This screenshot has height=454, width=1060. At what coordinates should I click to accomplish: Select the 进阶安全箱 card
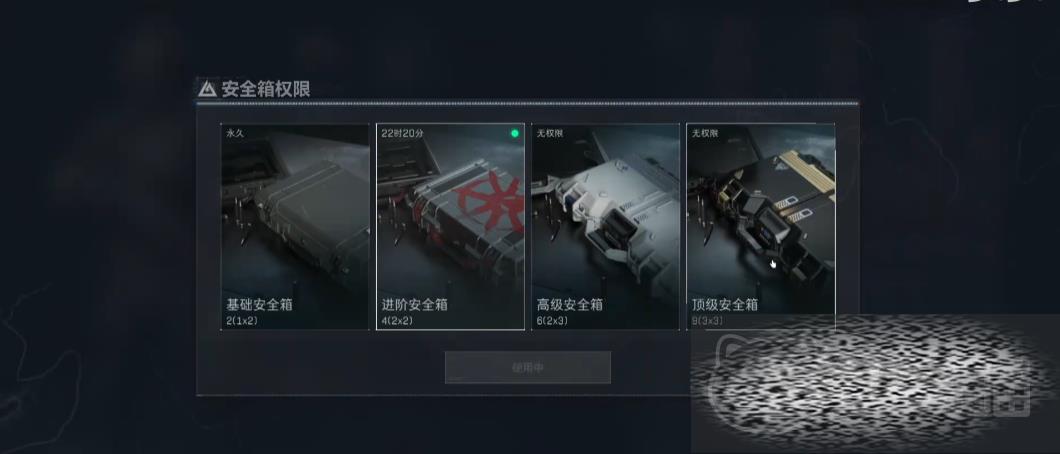pyautogui.click(x=450, y=226)
